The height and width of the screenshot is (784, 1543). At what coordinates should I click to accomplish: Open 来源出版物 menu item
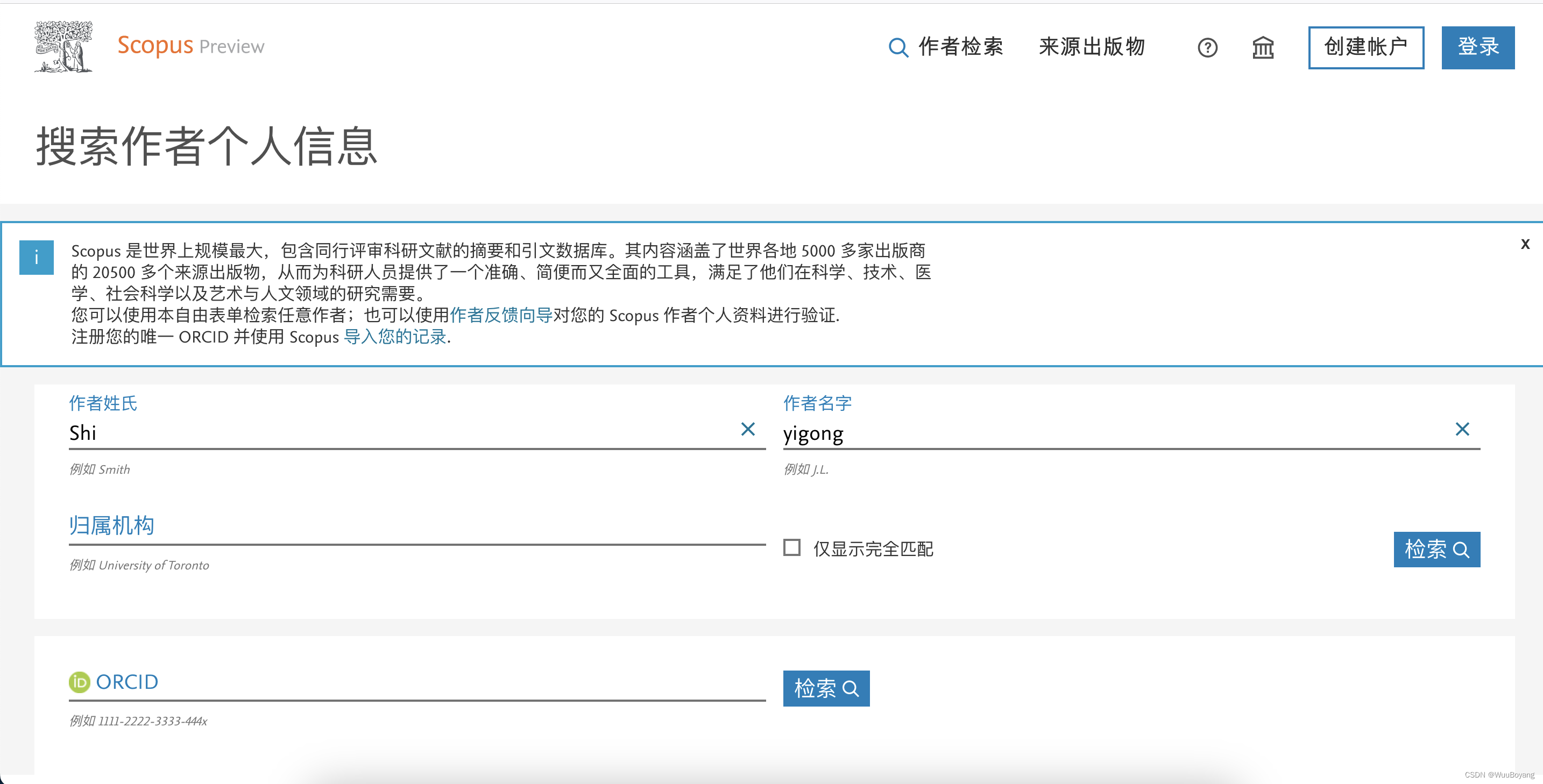(x=1092, y=47)
